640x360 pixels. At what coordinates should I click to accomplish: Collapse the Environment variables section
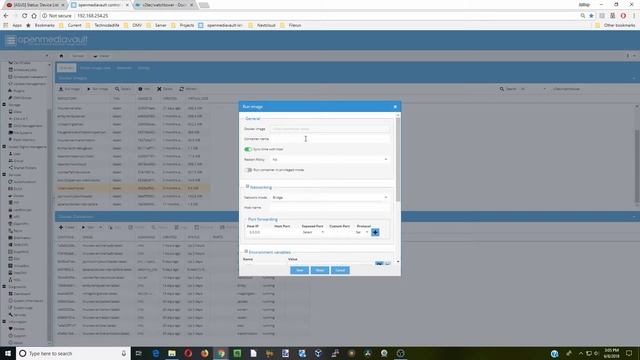[x=246, y=252]
